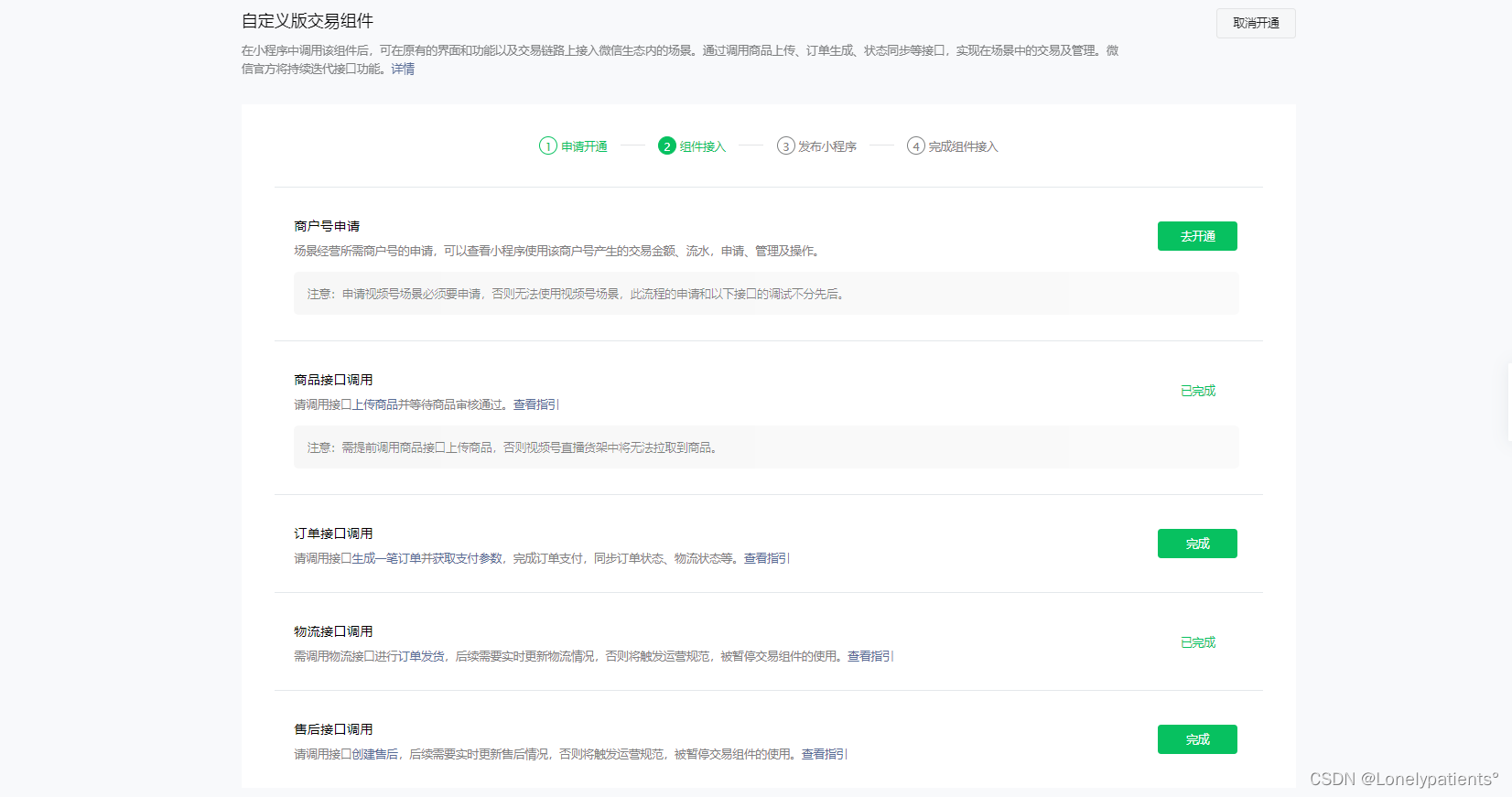Click 已完成 status for 商品接口调用
The width and height of the screenshot is (1512, 797).
click(1198, 391)
